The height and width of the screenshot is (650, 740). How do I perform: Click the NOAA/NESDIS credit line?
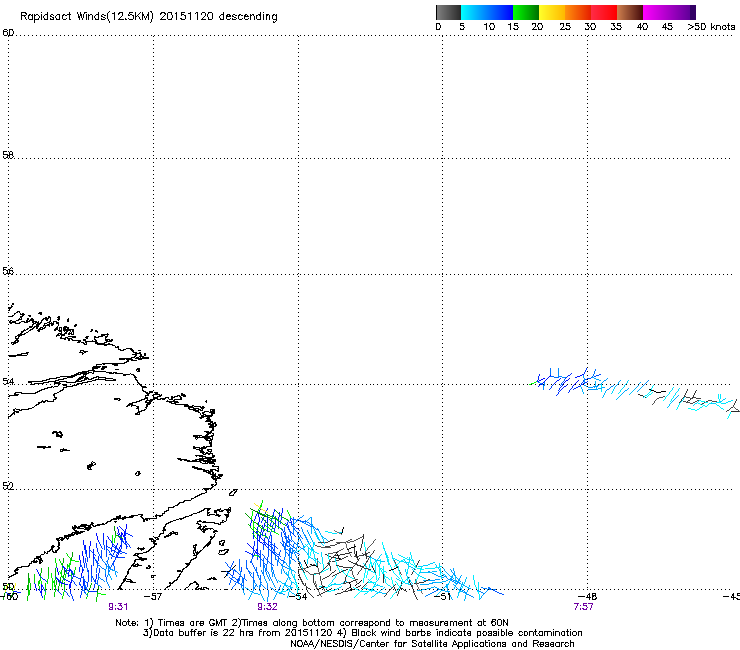pos(432,644)
